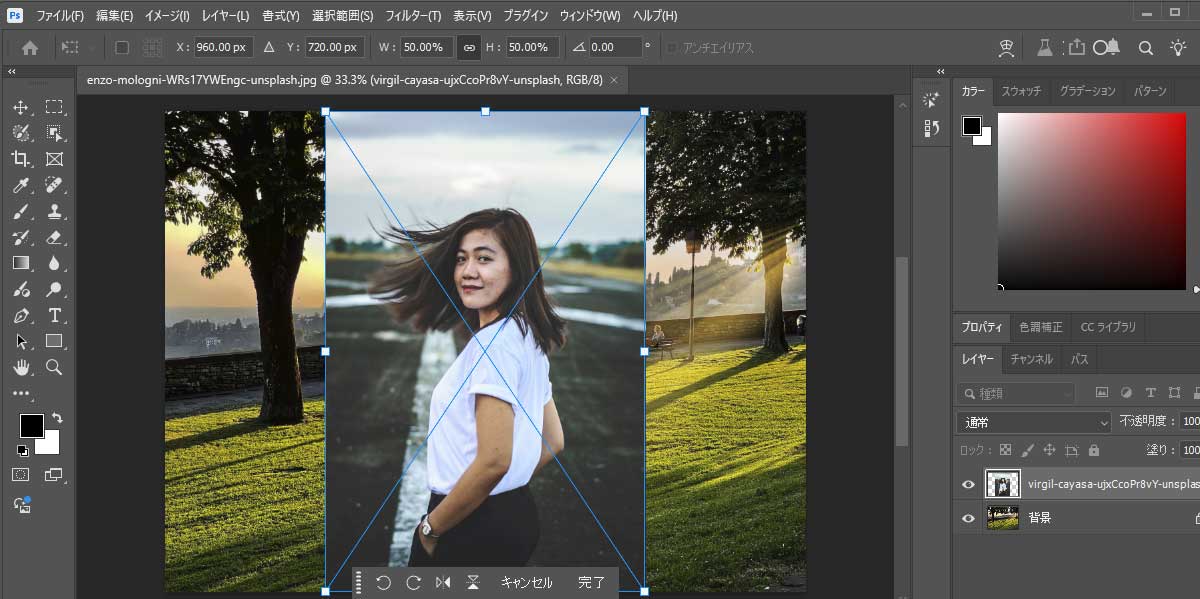The width and height of the screenshot is (1200, 599).
Task: Toggle lock all padlock icon
Action: (1094, 450)
